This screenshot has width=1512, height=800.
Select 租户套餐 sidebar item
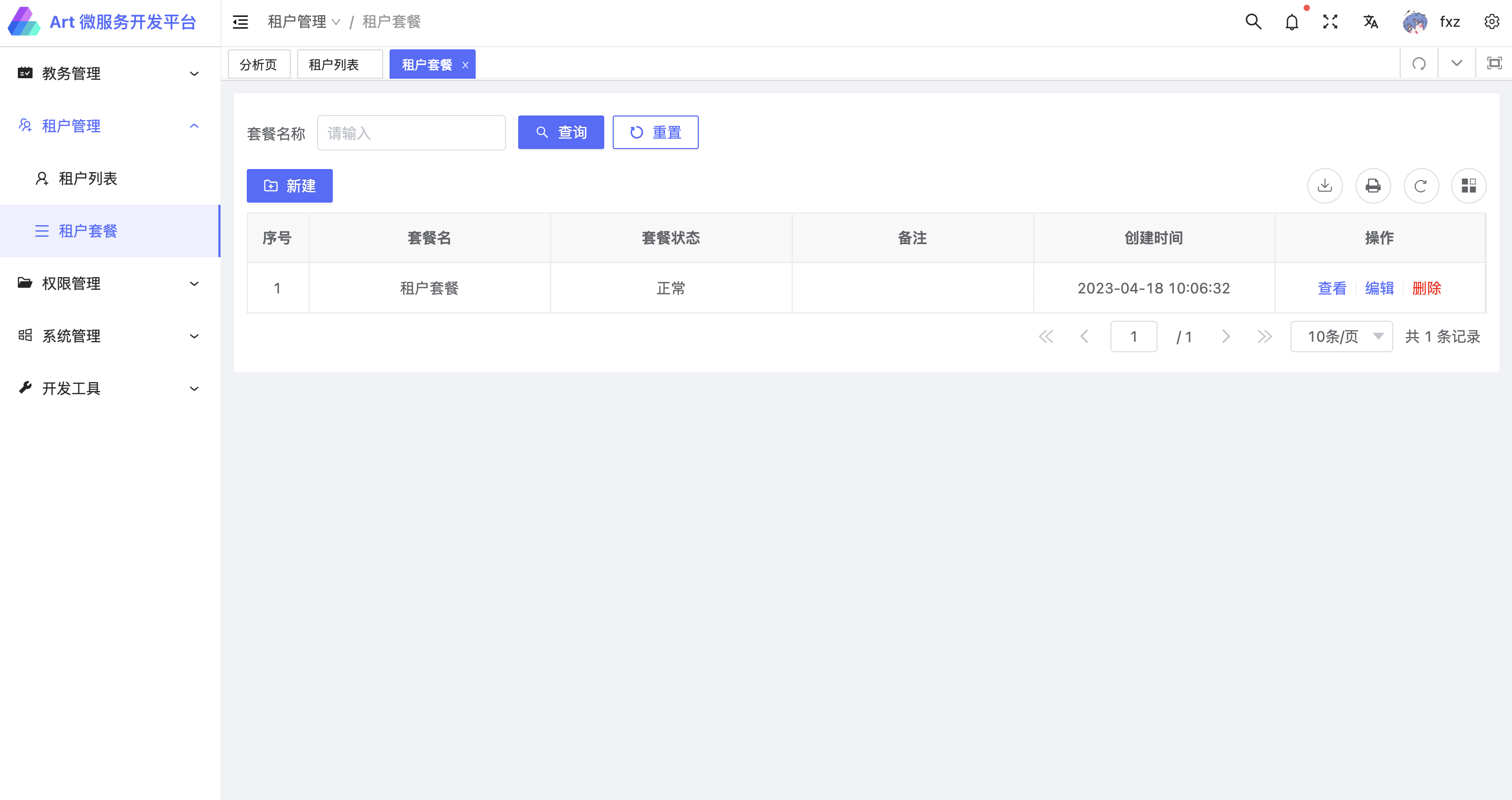[110, 230]
